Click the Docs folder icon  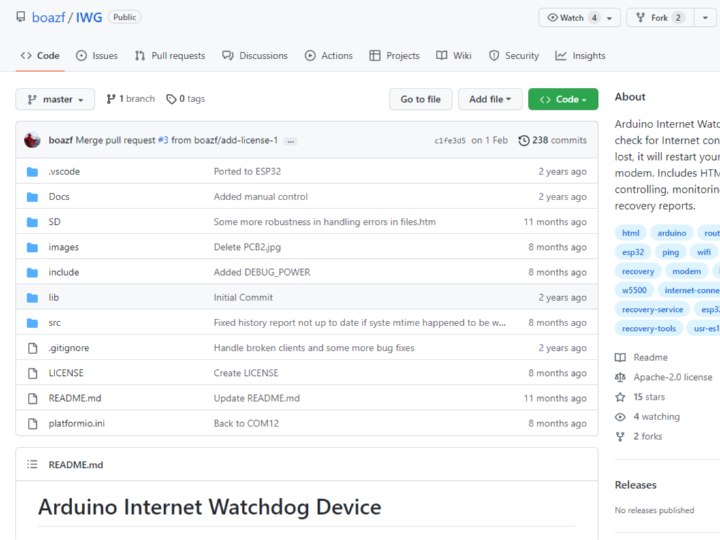coord(32,197)
